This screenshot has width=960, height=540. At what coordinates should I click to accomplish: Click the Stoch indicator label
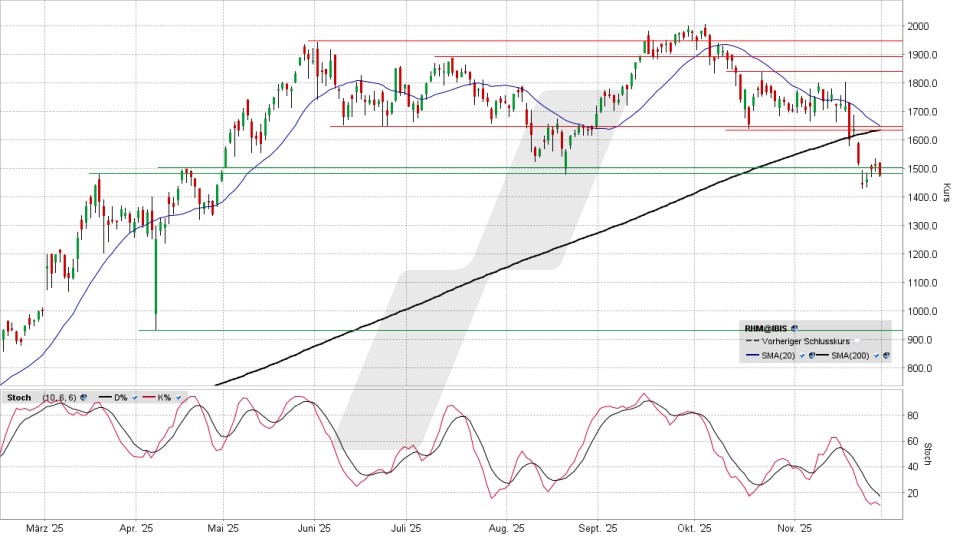point(18,398)
